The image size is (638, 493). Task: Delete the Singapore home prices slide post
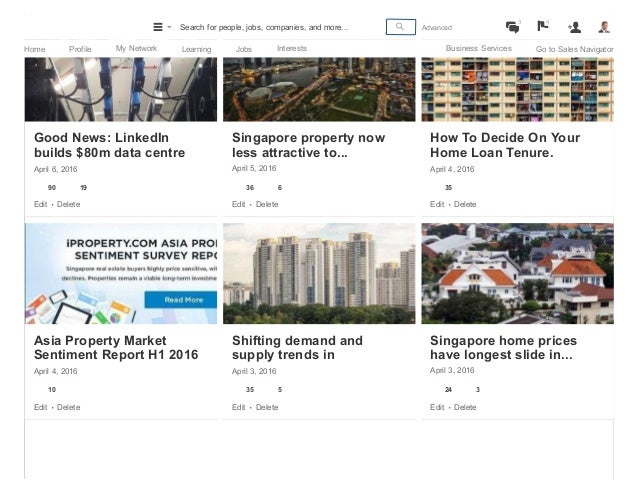465,407
